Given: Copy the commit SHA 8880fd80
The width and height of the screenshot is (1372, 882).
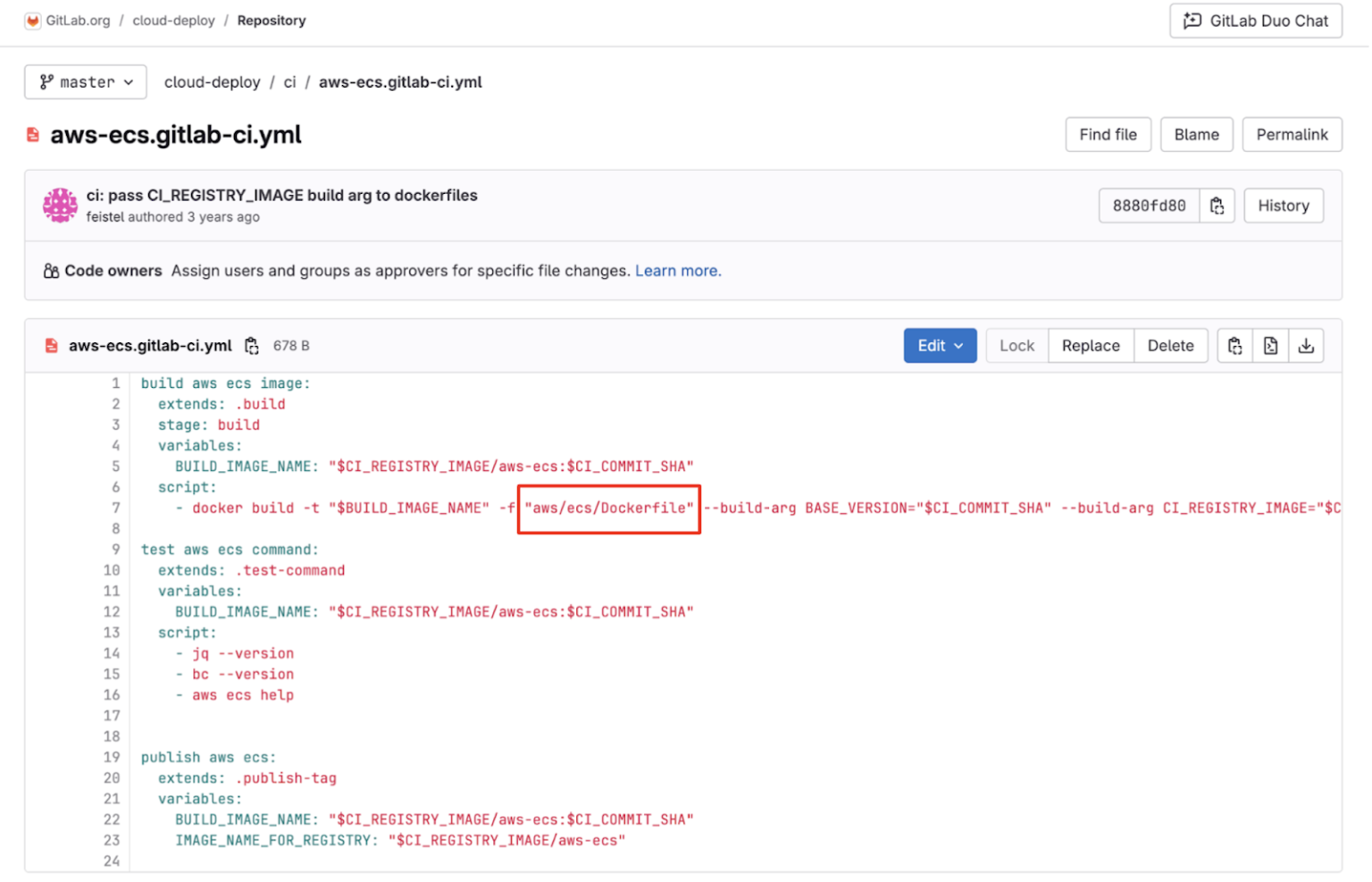Looking at the screenshot, I should [x=1217, y=206].
